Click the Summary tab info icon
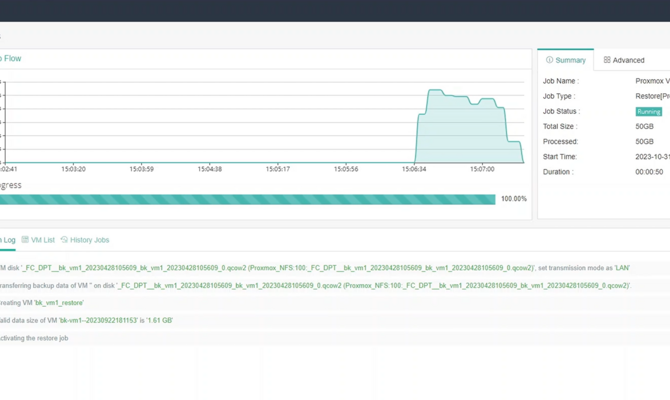The height and width of the screenshot is (400, 670). click(x=549, y=60)
